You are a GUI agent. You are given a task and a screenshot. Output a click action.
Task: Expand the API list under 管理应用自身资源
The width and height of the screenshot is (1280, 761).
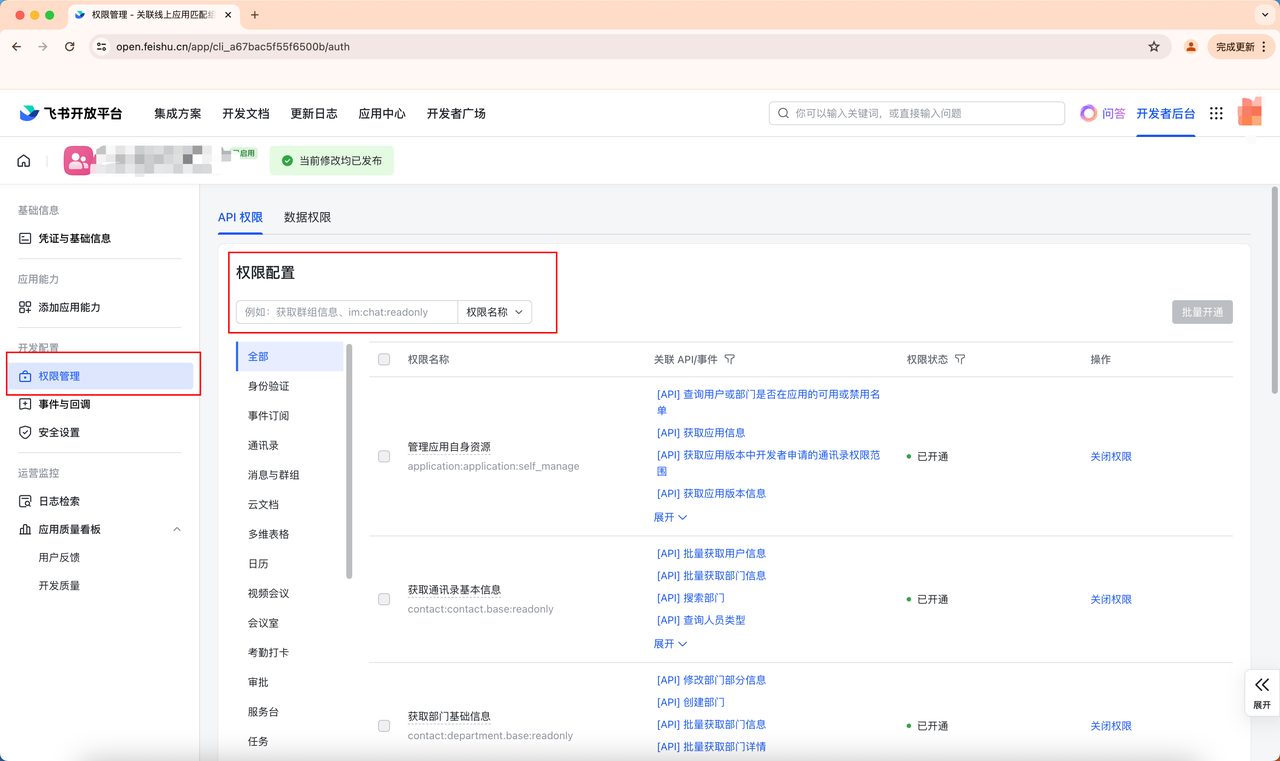pyautogui.click(x=670, y=517)
